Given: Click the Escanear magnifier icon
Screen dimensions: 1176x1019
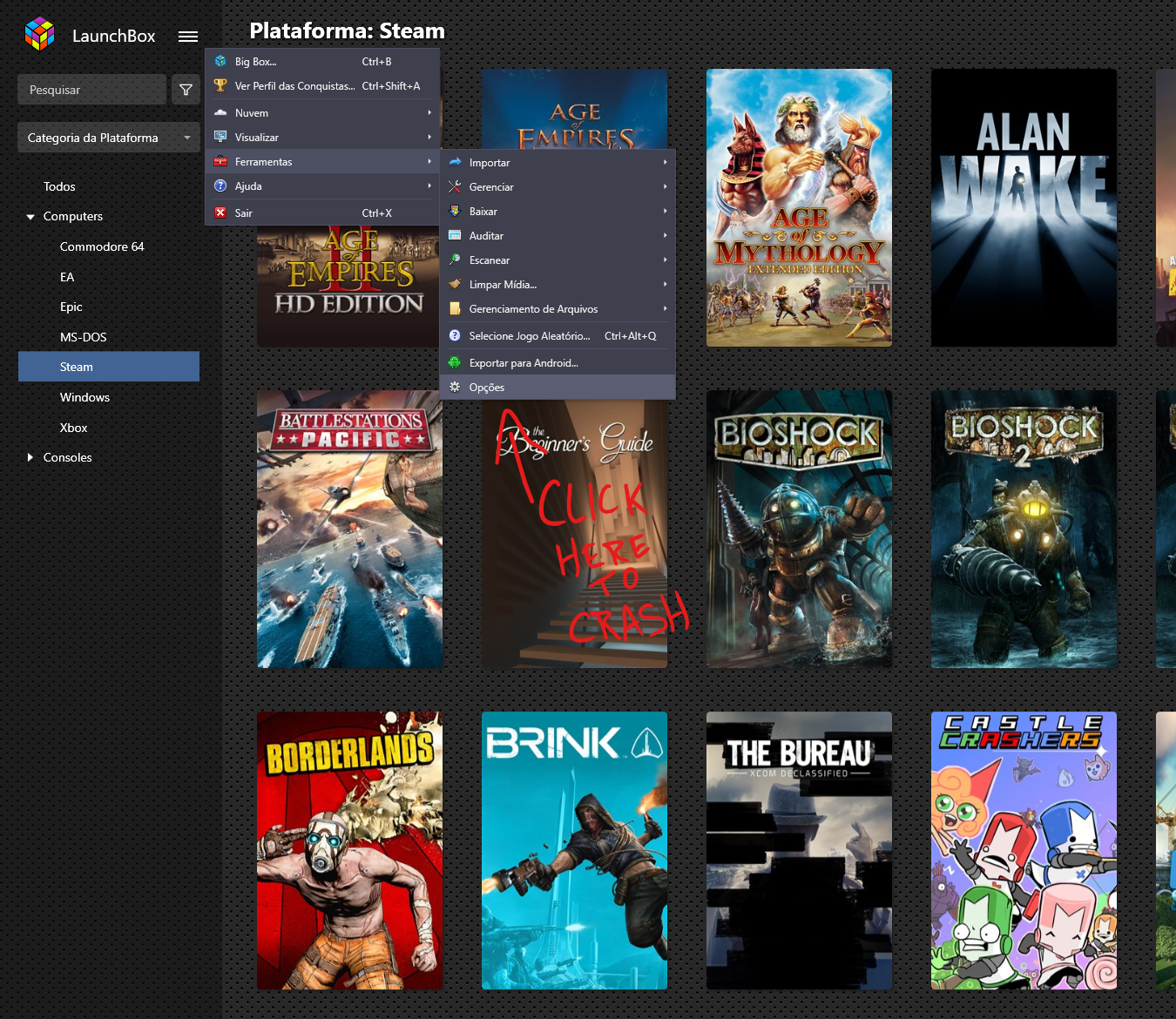Looking at the screenshot, I should [x=455, y=260].
